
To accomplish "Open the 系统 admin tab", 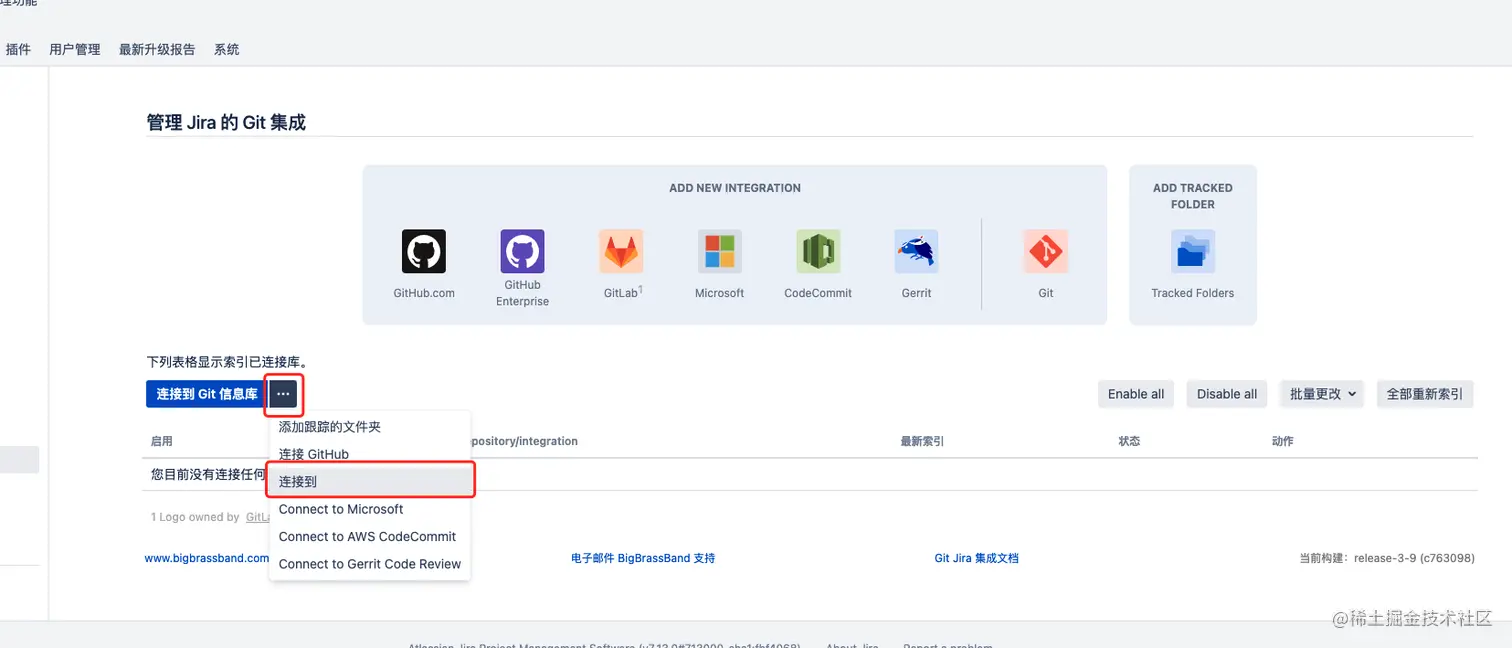I will 227,49.
